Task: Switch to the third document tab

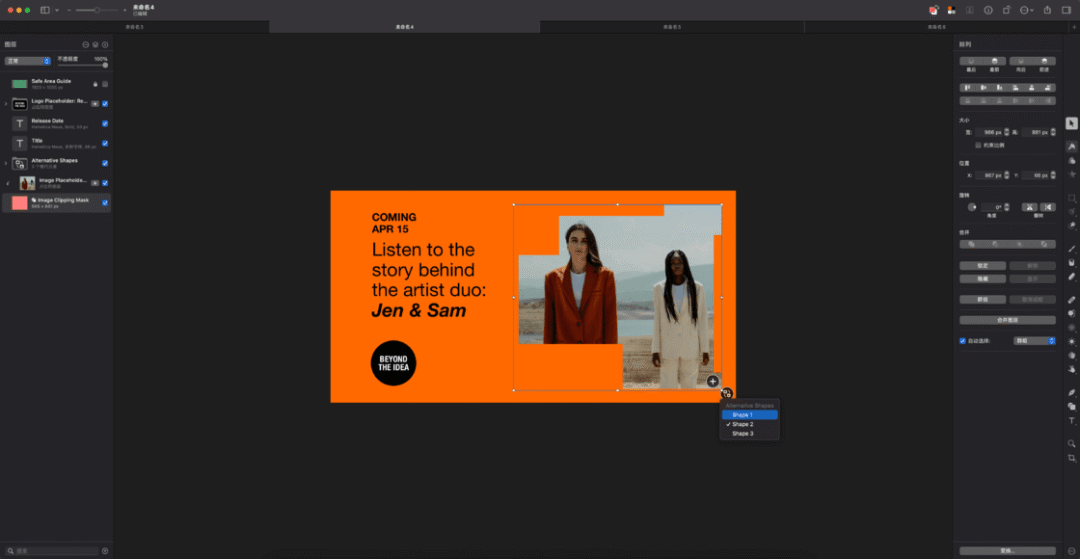Action: coord(672,27)
